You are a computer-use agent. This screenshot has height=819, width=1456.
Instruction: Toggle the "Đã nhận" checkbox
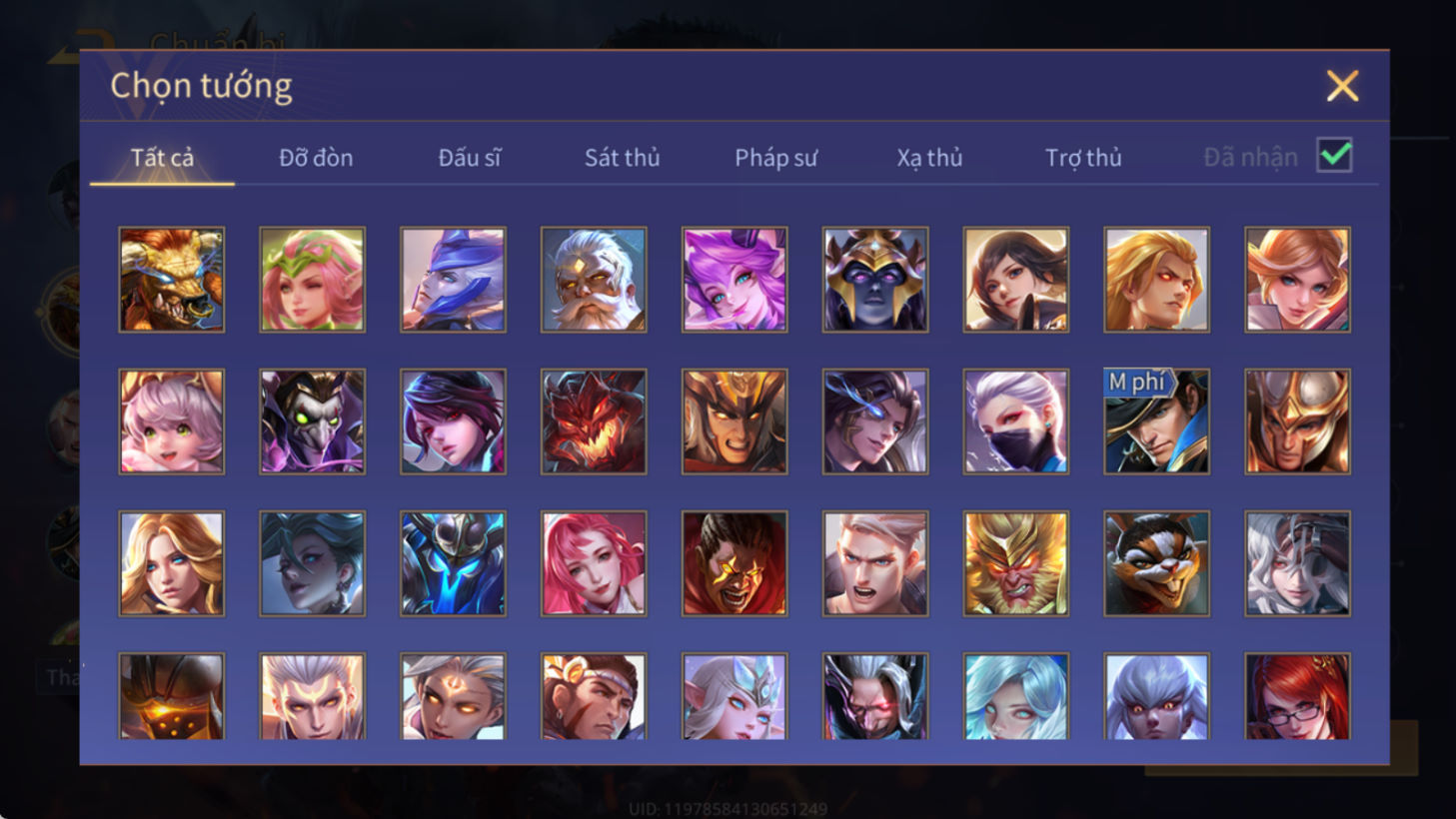click(x=1334, y=156)
